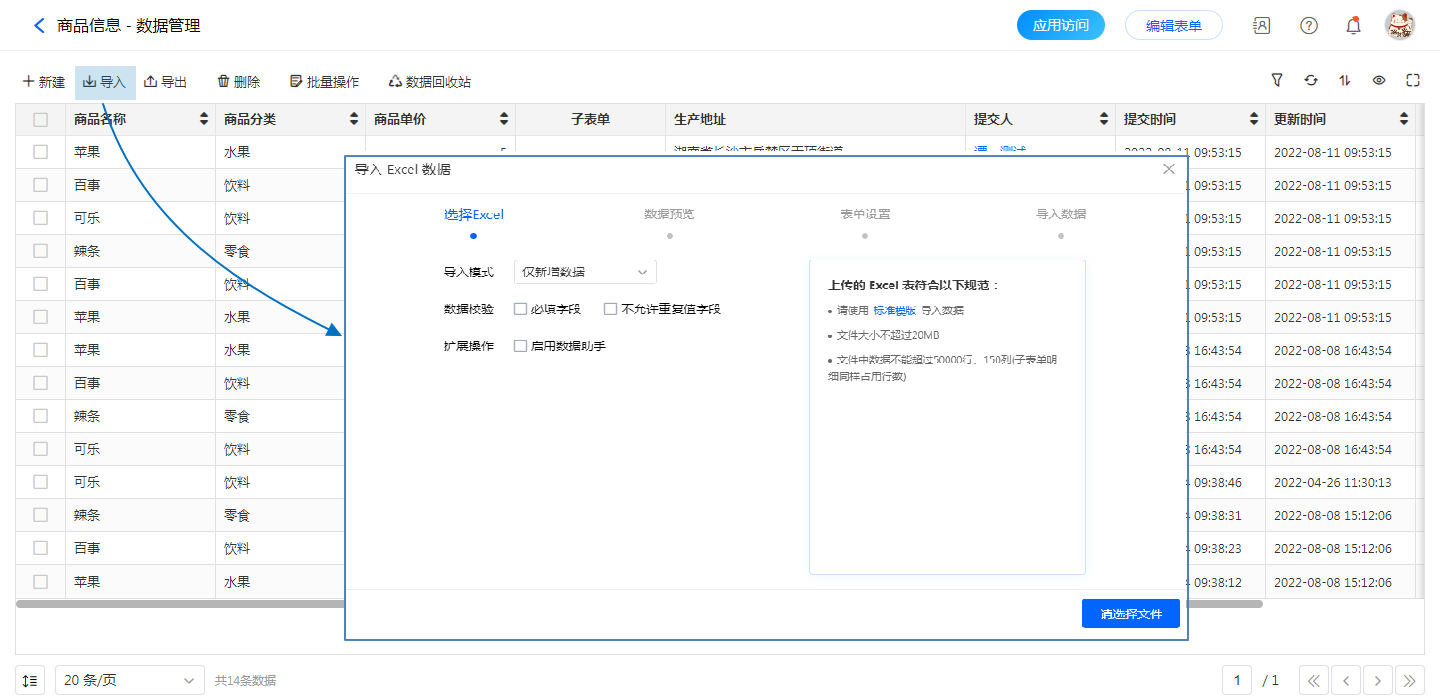
Task: Click the refresh data icon
Action: 1311,81
